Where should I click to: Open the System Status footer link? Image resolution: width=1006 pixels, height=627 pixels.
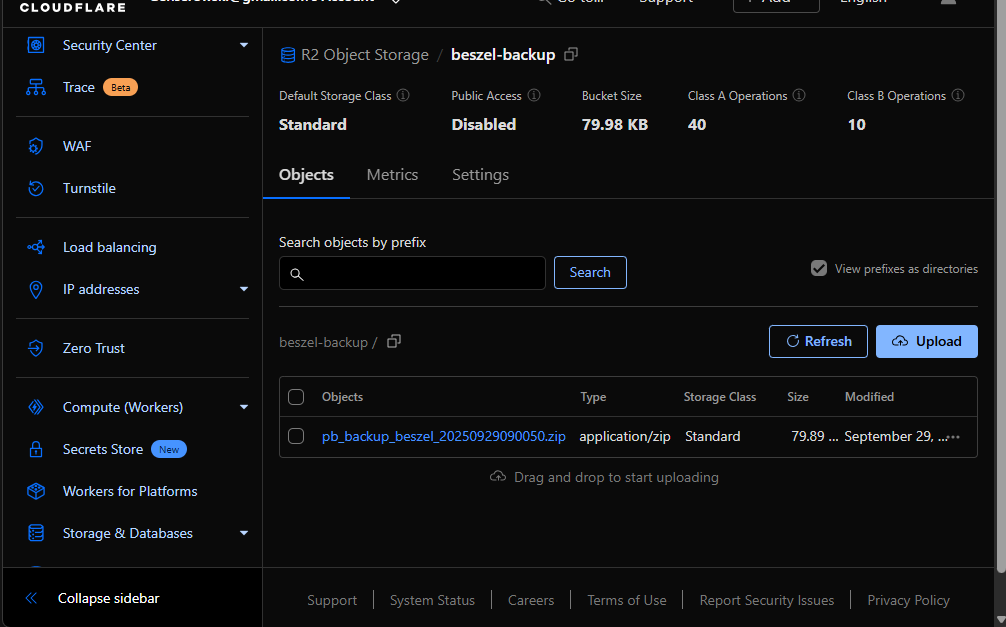coord(432,601)
